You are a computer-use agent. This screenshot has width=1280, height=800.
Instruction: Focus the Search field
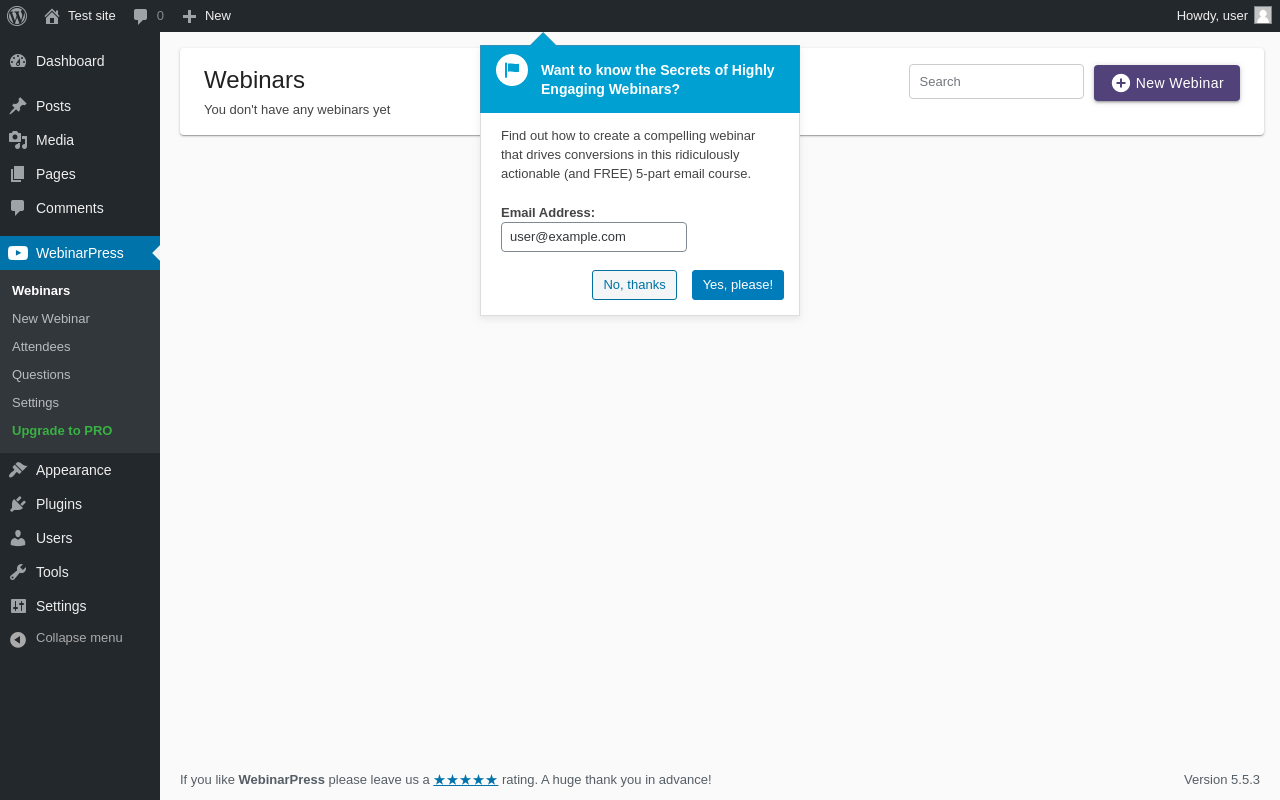pos(996,81)
